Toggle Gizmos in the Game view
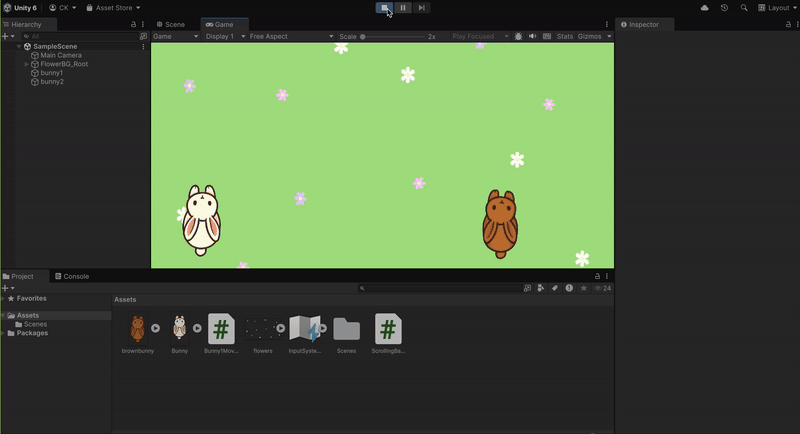Image resolution: width=800 pixels, height=434 pixels. pyautogui.click(x=589, y=36)
